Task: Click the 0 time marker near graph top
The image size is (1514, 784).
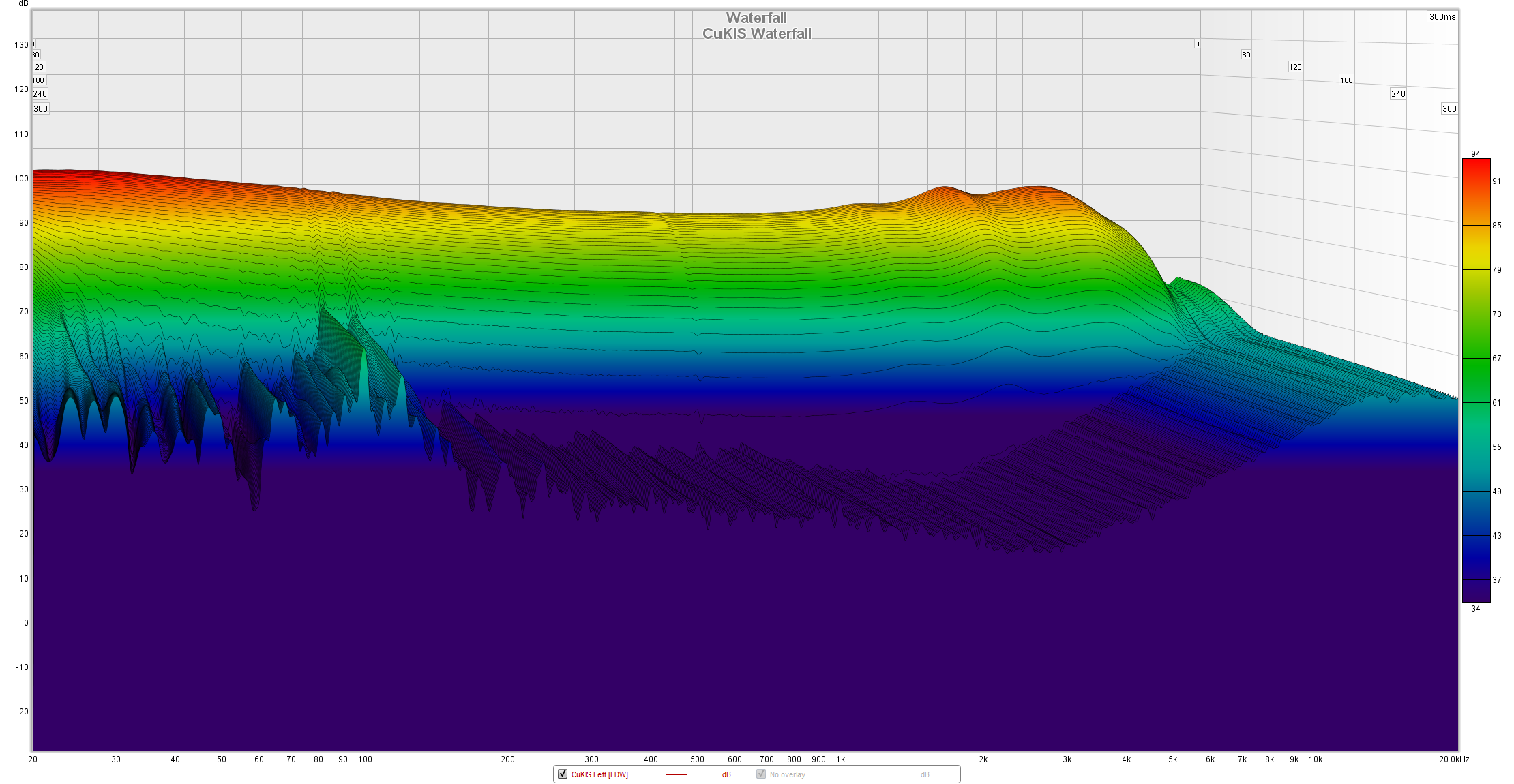Action: [1197, 44]
